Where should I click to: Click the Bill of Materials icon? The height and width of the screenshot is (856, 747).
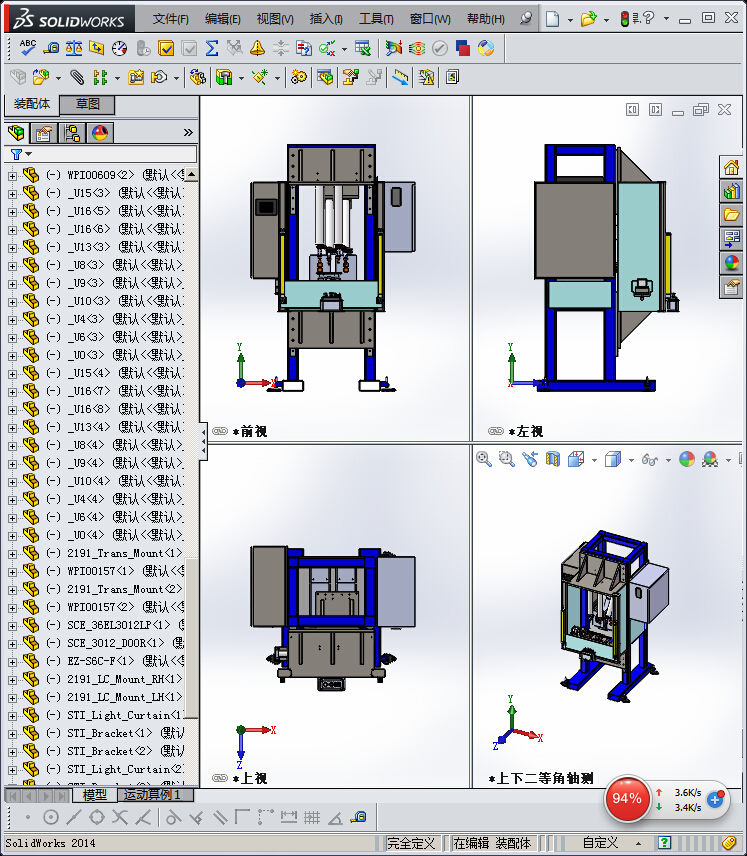[x=325, y=78]
